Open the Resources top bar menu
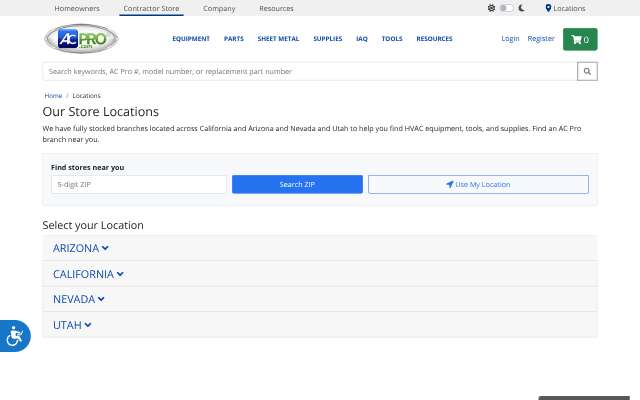The image size is (640, 400). 276,8
